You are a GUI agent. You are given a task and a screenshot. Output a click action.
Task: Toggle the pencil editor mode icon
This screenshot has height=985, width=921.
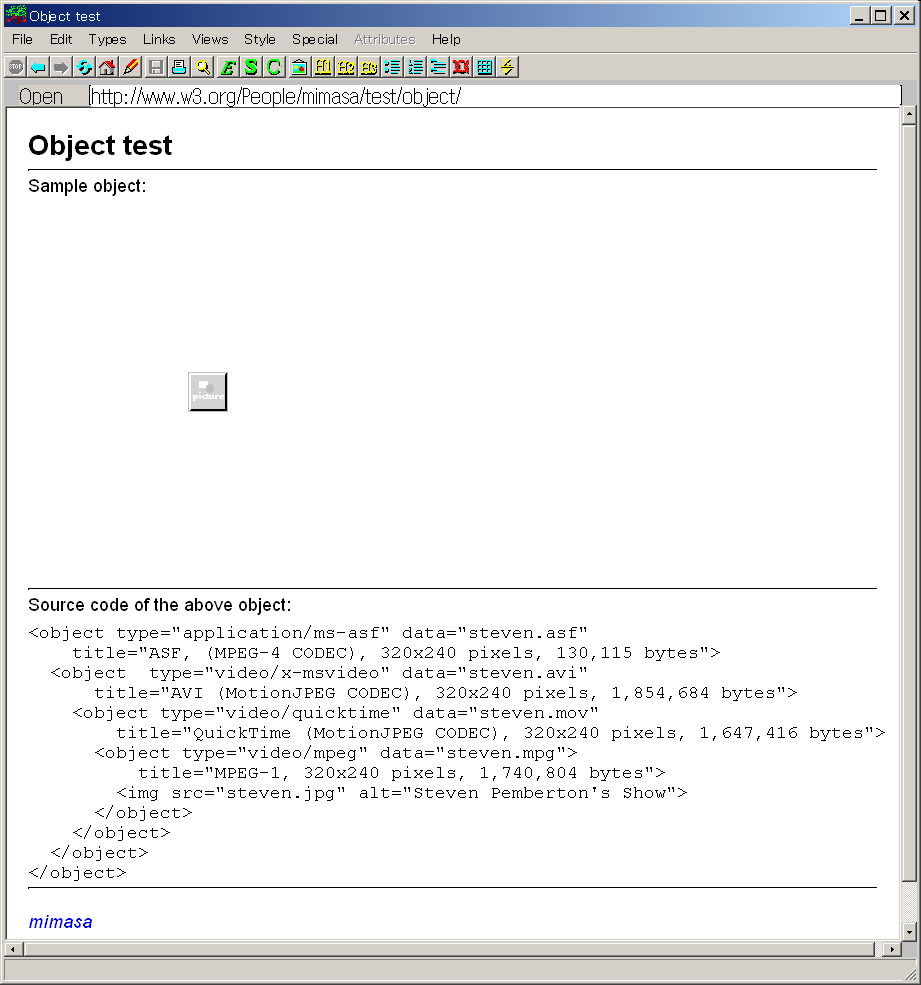pyautogui.click(x=130, y=67)
